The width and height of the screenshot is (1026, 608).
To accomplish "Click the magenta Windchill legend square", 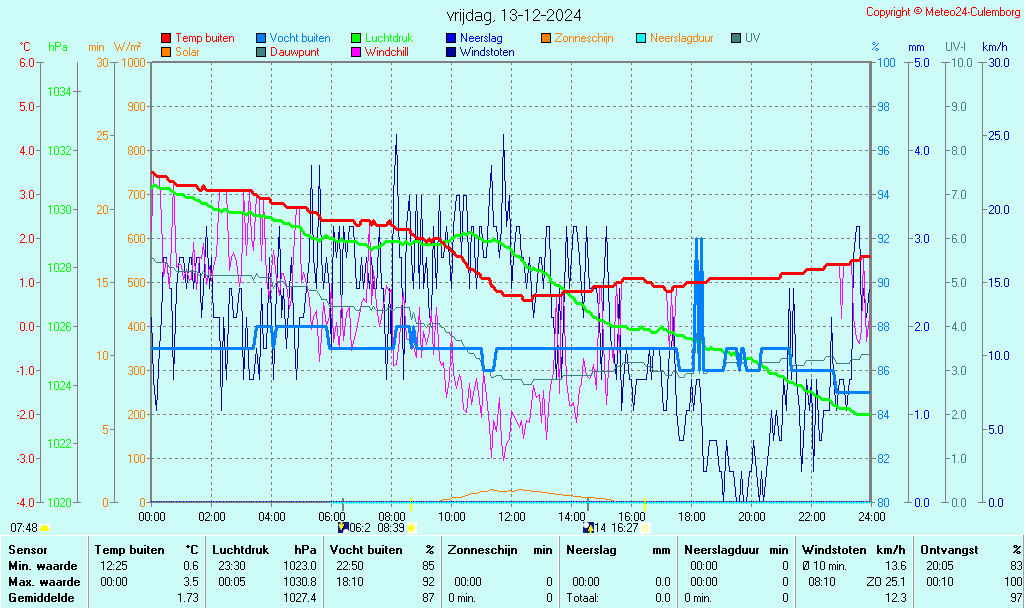I will coord(356,52).
